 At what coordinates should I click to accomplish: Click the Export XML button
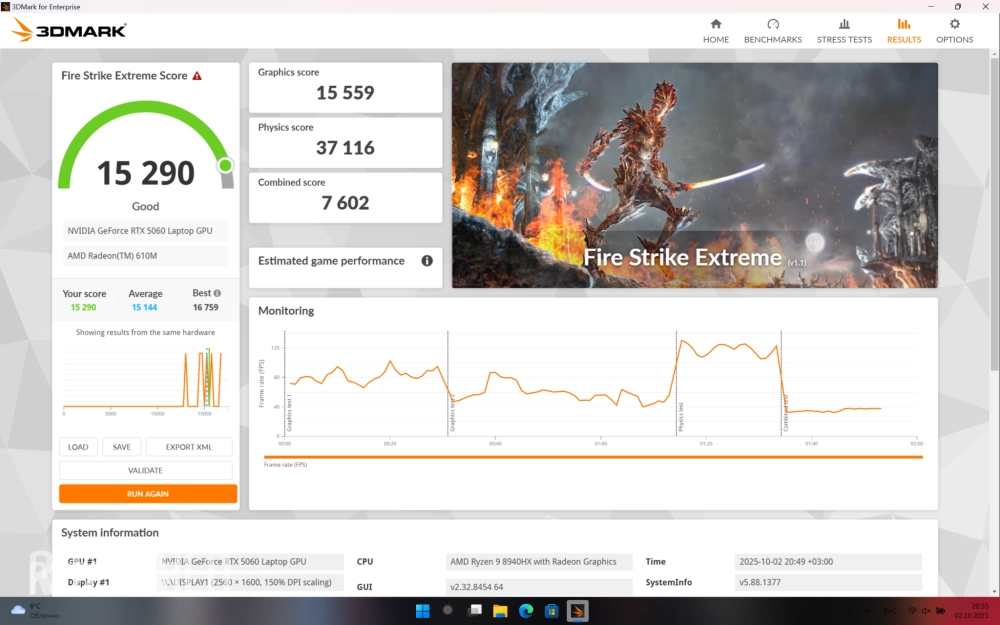189,447
